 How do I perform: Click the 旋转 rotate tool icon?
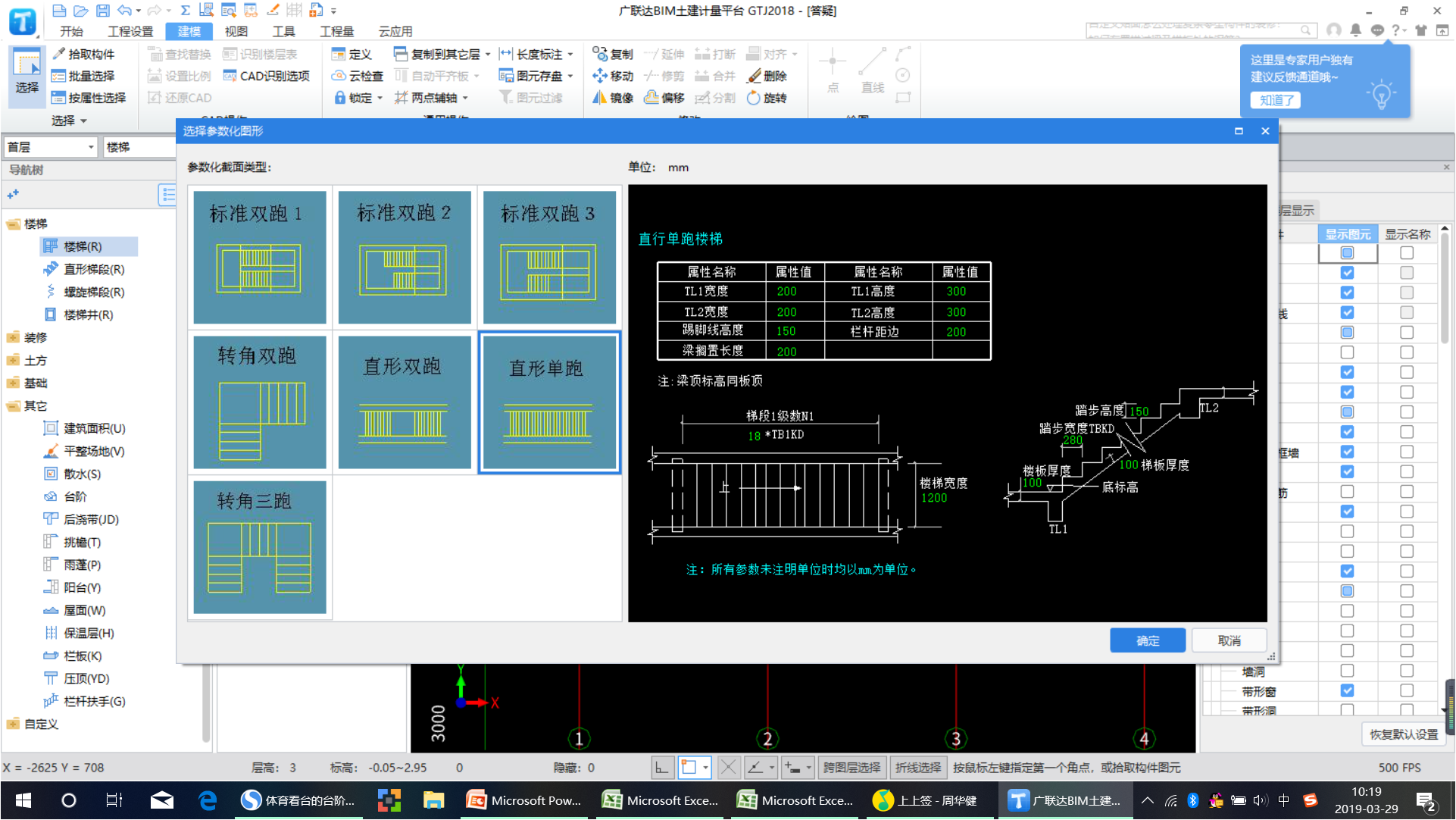754,98
